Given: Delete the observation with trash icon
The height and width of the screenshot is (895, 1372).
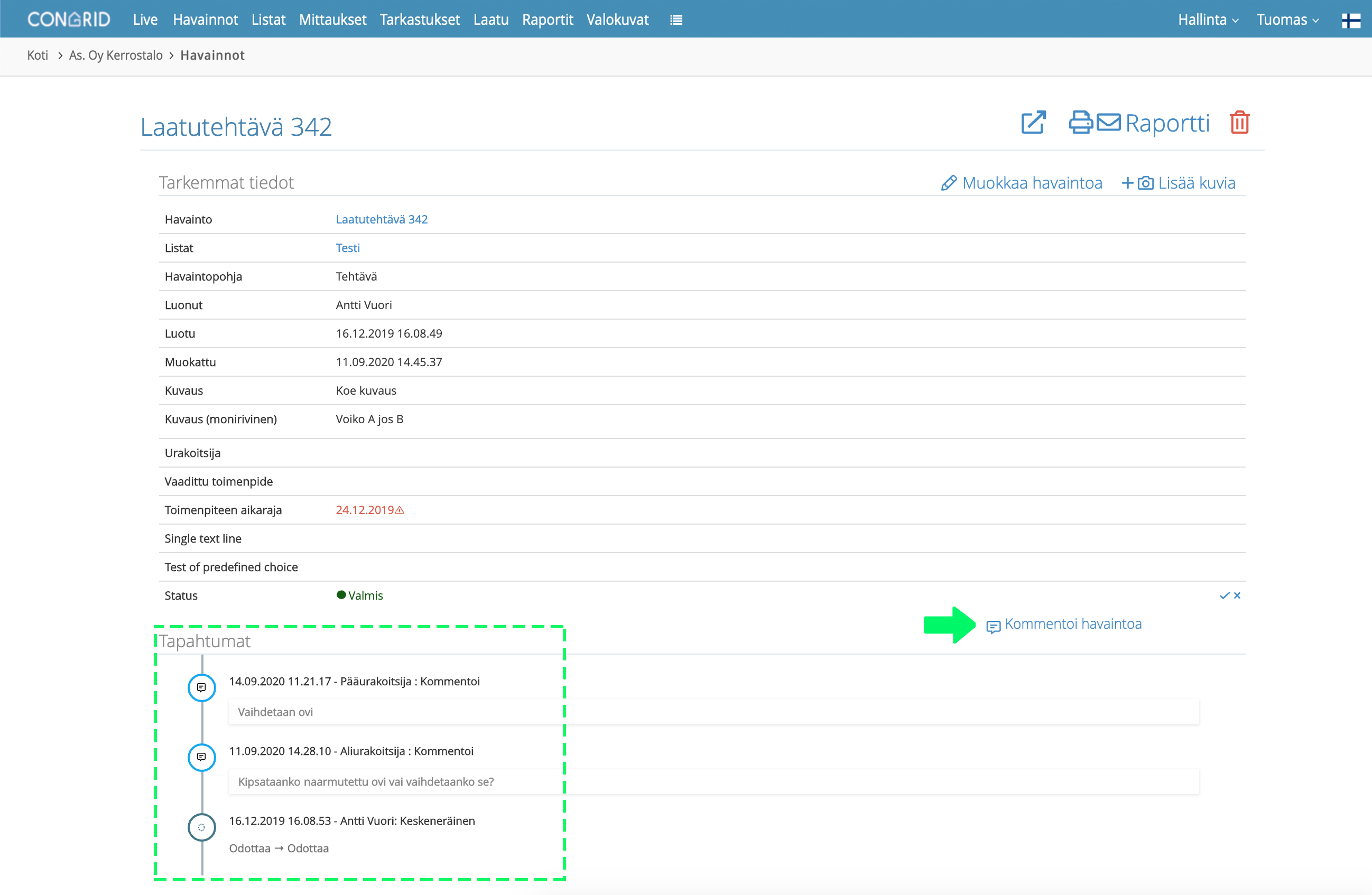Looking at the screenshot, I should coord(1239,122).
